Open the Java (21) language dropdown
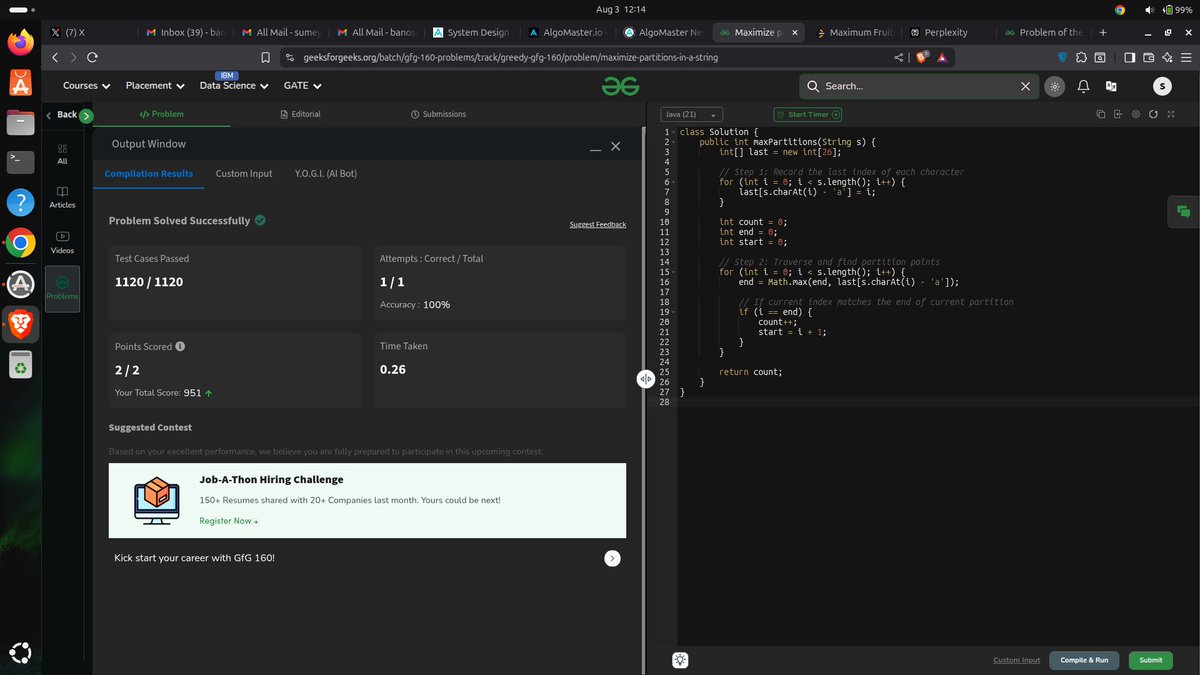Image resolution: width=1200 pixels, height=675 pixels. pyautogui.click(x=693, y=115)
